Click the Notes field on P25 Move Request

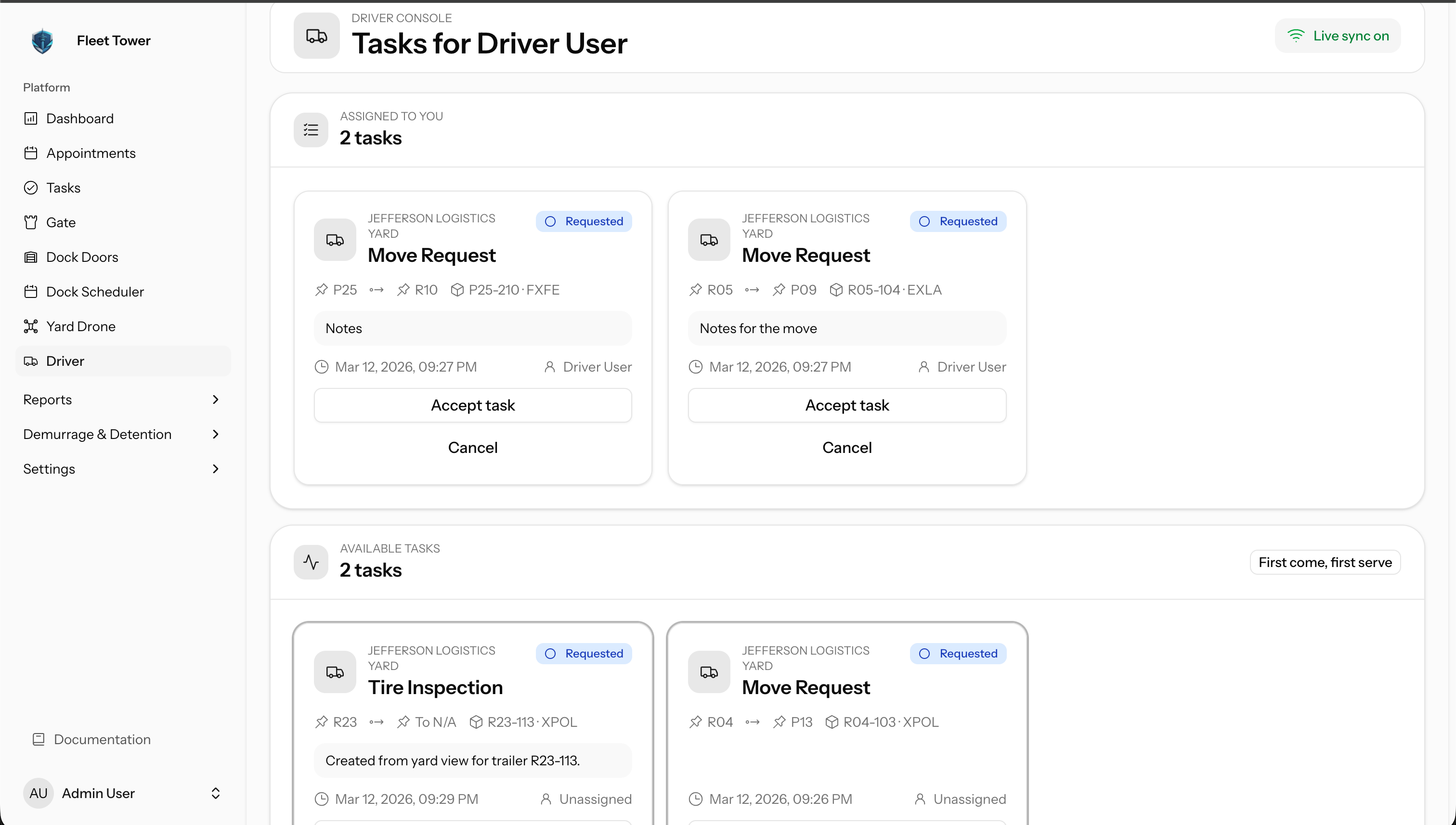point(473,328)
